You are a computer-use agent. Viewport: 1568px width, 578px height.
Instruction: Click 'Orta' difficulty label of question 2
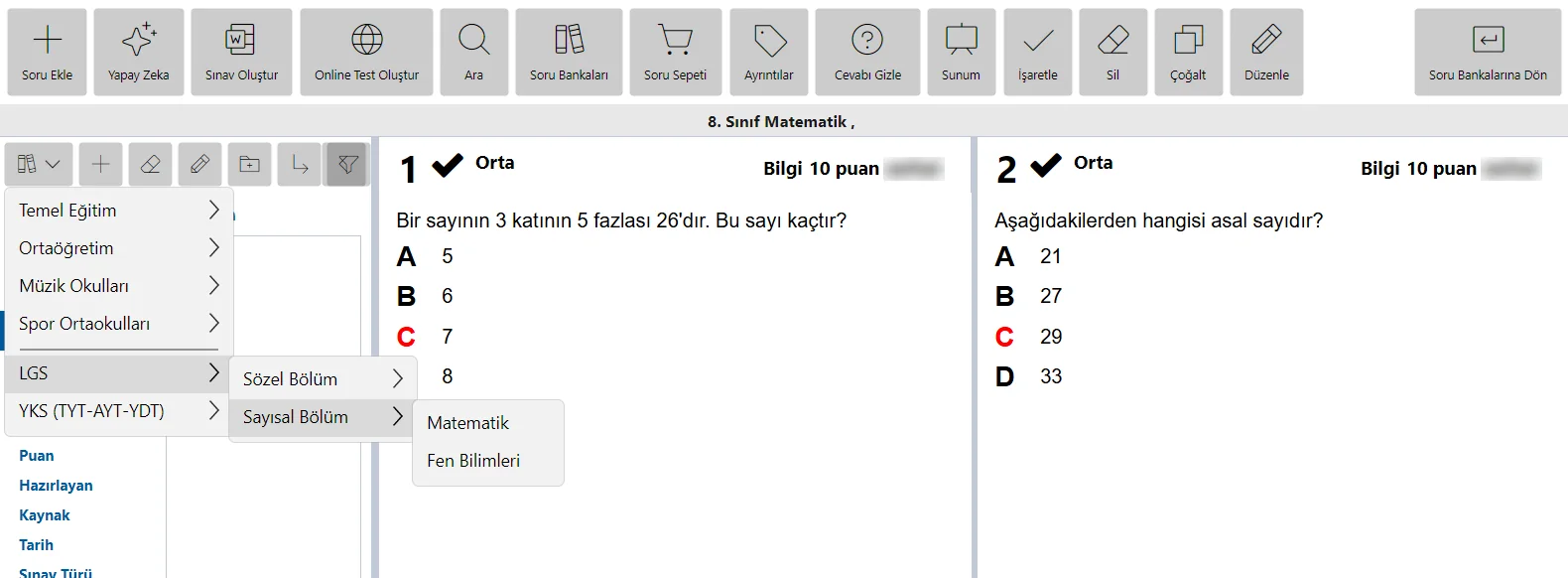tap(1093, 163)
